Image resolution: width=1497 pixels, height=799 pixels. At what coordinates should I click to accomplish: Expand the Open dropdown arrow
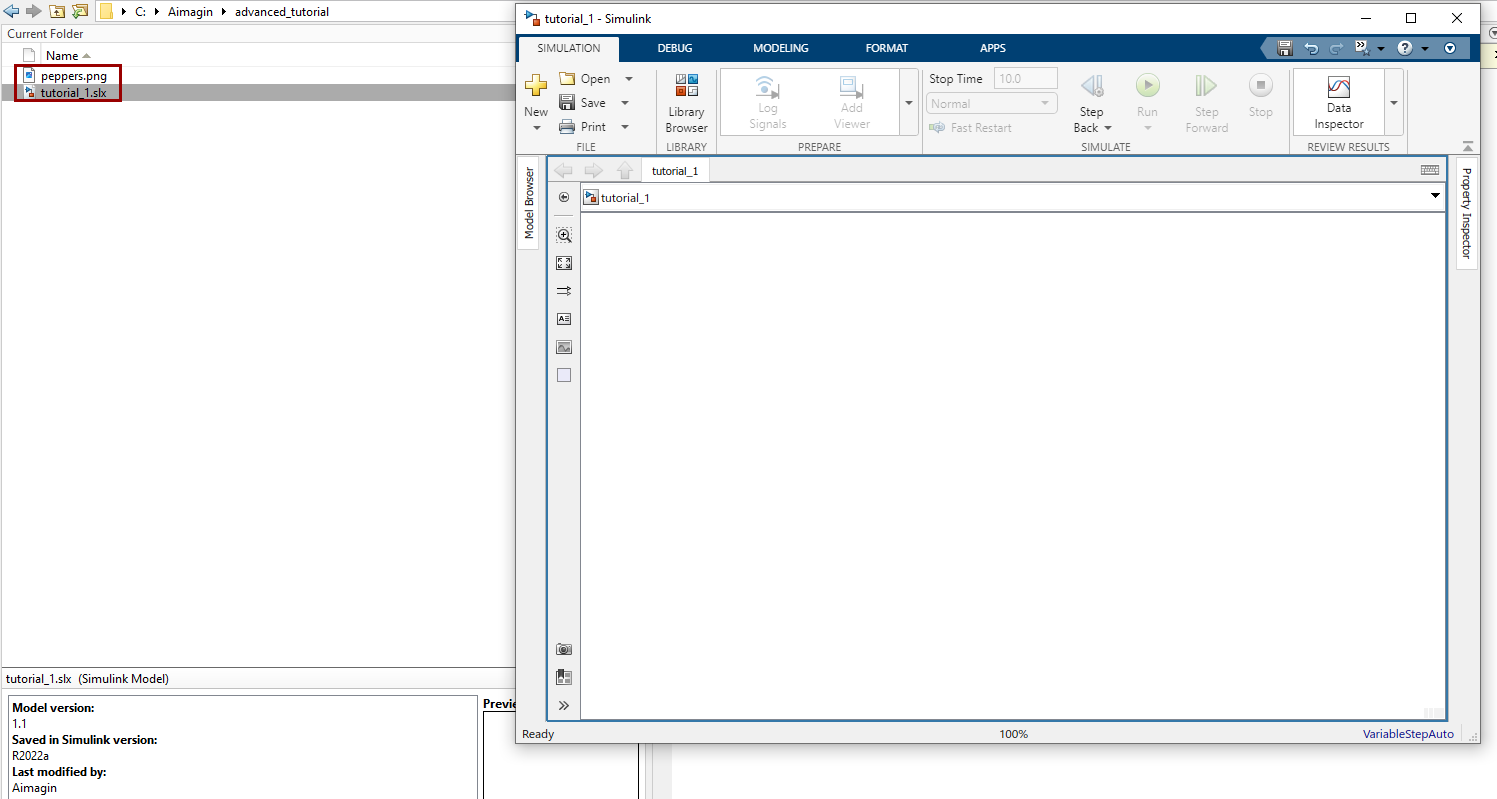629,79
